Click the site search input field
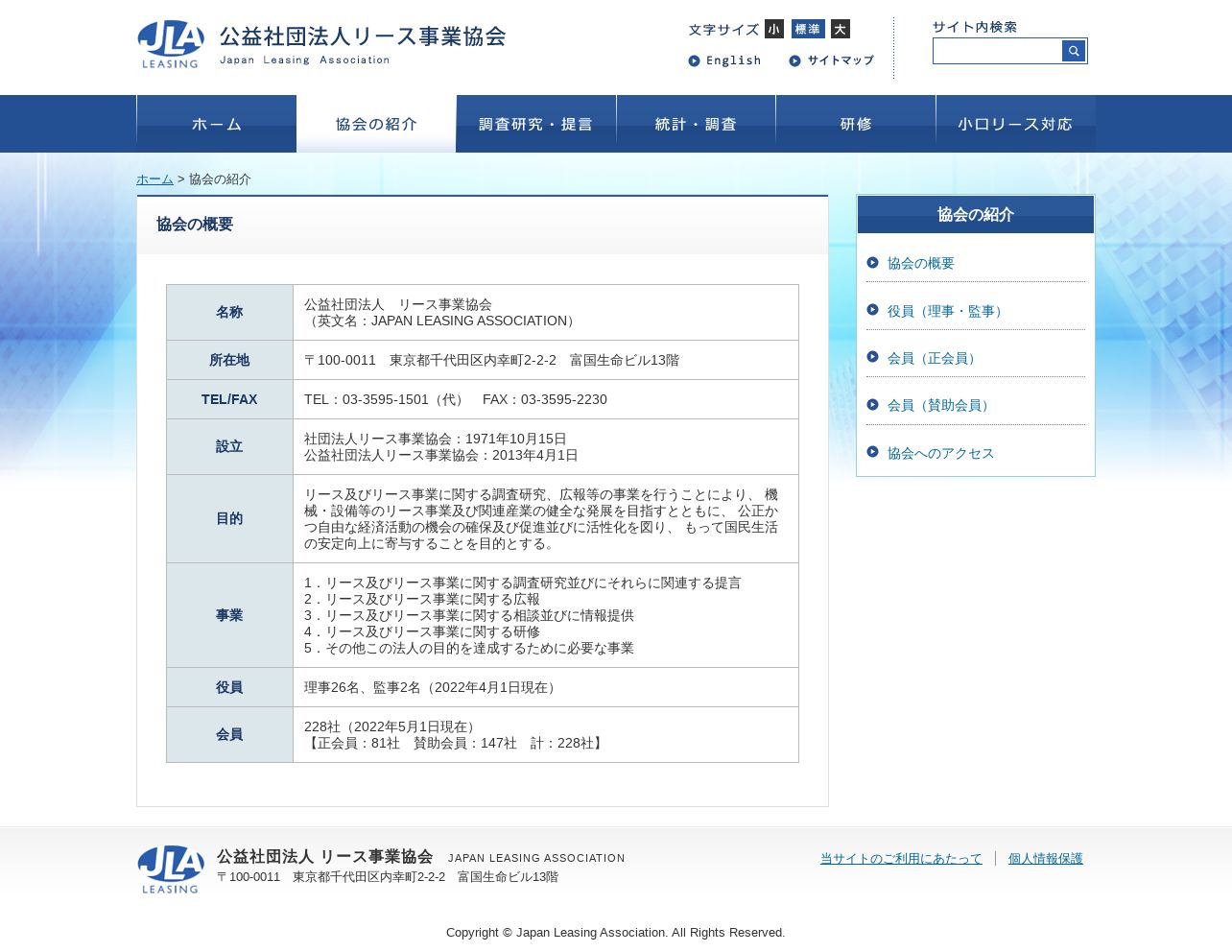The width and height of the screenshot is (1232, 952). [x=998, y=51]
